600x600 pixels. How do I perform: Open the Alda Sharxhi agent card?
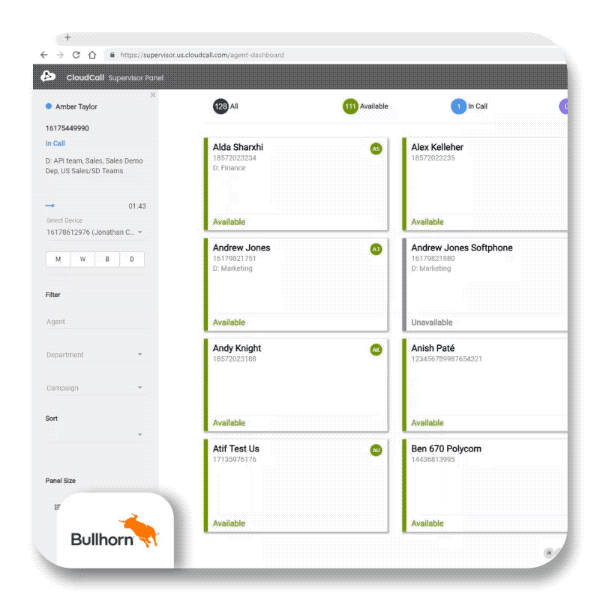[x=296, y=184]
